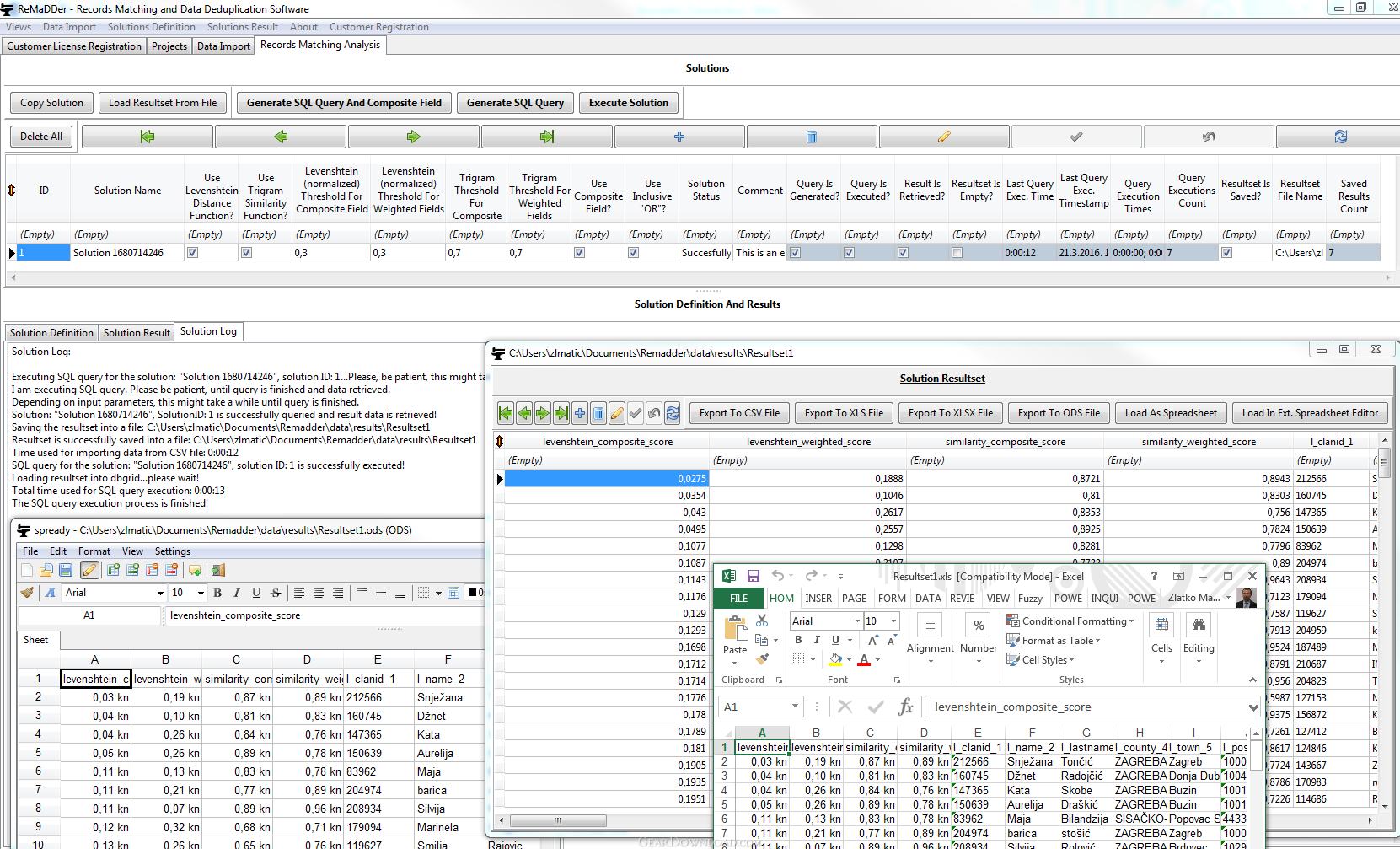
Task: Toggle Use Inclusive OR checkbox
Action: pyautogui.click(x=634, y=253)
